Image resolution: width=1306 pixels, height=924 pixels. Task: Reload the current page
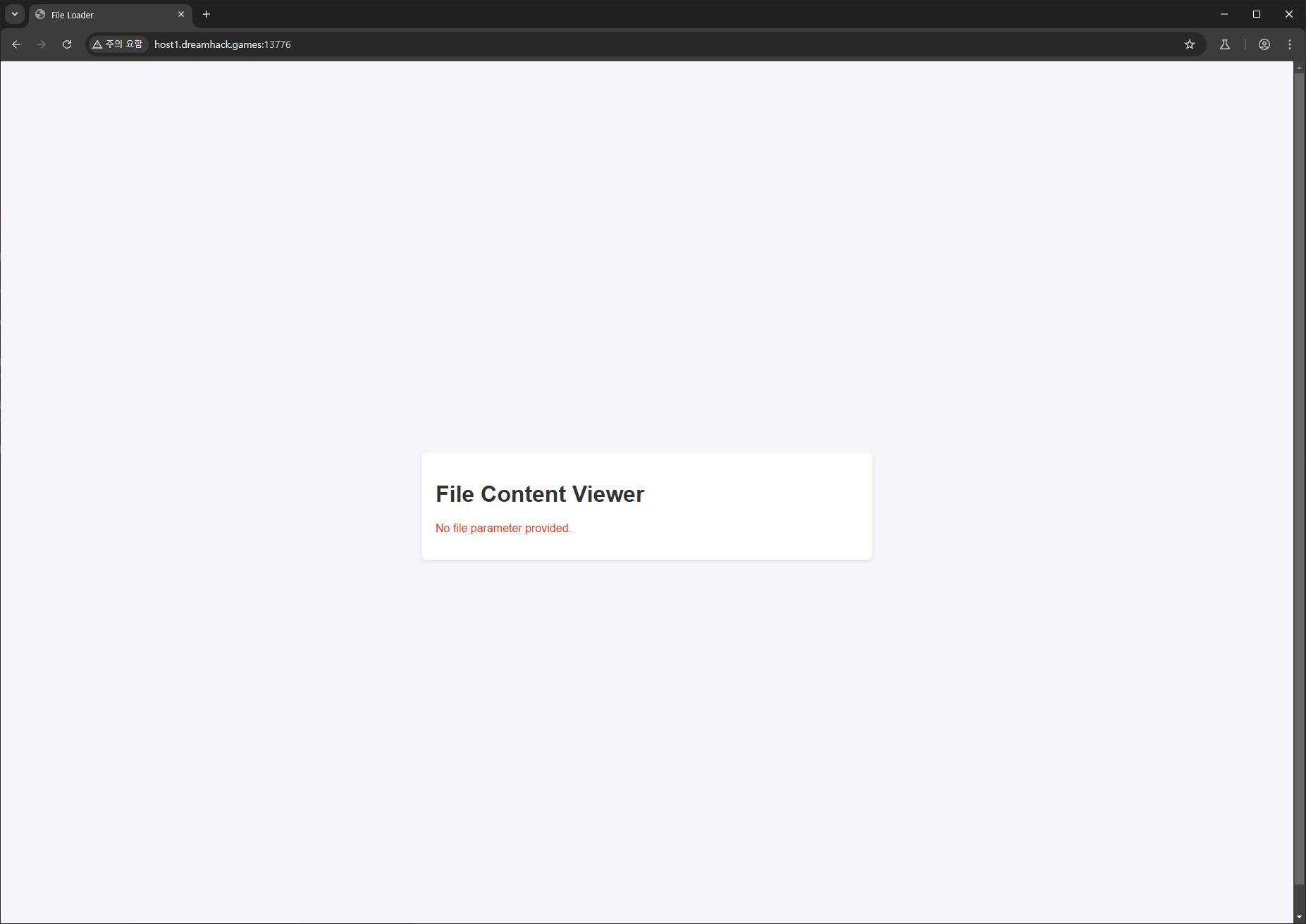[x=67, y=44]
